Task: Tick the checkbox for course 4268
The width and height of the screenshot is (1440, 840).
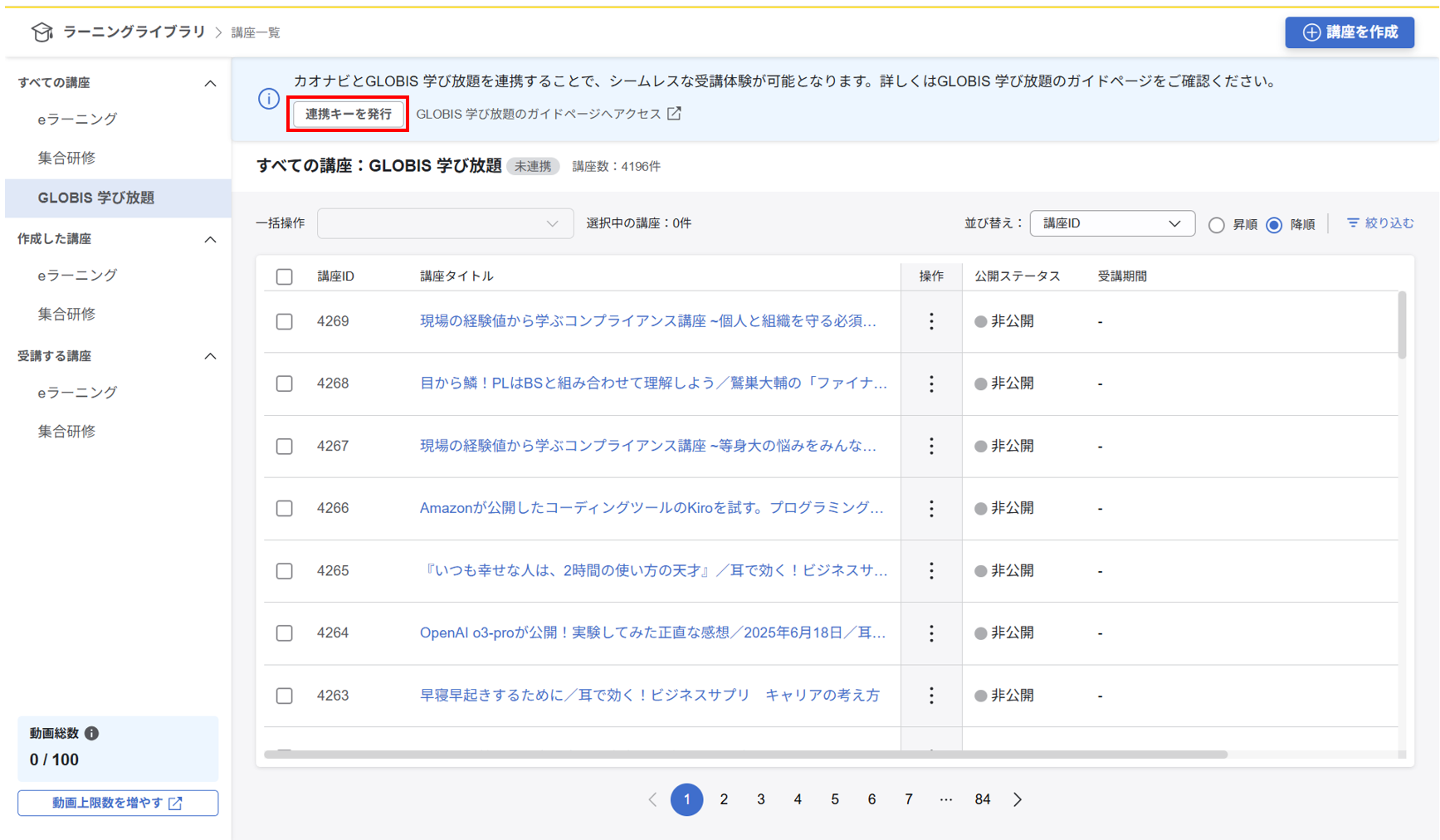Action: pos(285,383)
